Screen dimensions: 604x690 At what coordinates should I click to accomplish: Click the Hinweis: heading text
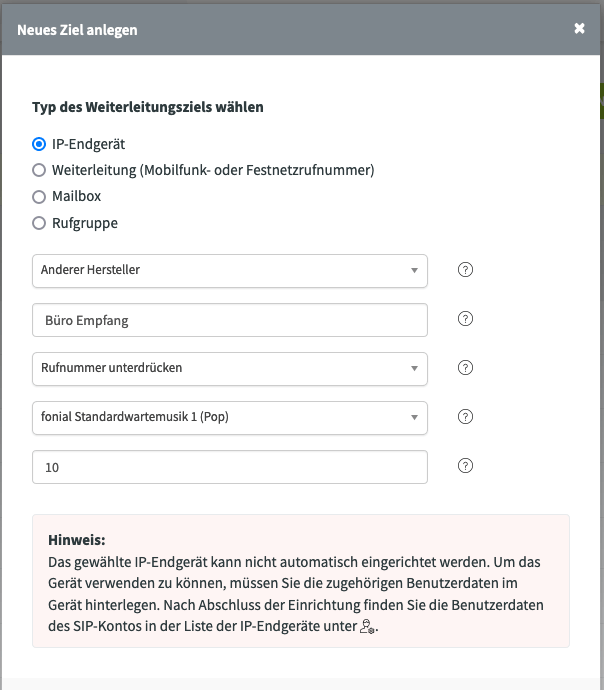coord(77,540)
